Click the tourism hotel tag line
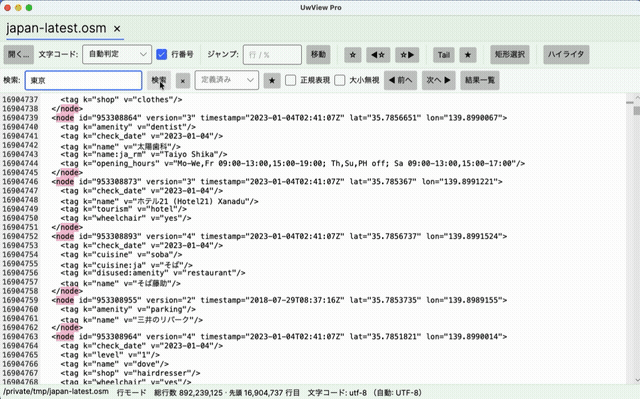The width and height of the screenshot is (640, 399). coord(124,209)
